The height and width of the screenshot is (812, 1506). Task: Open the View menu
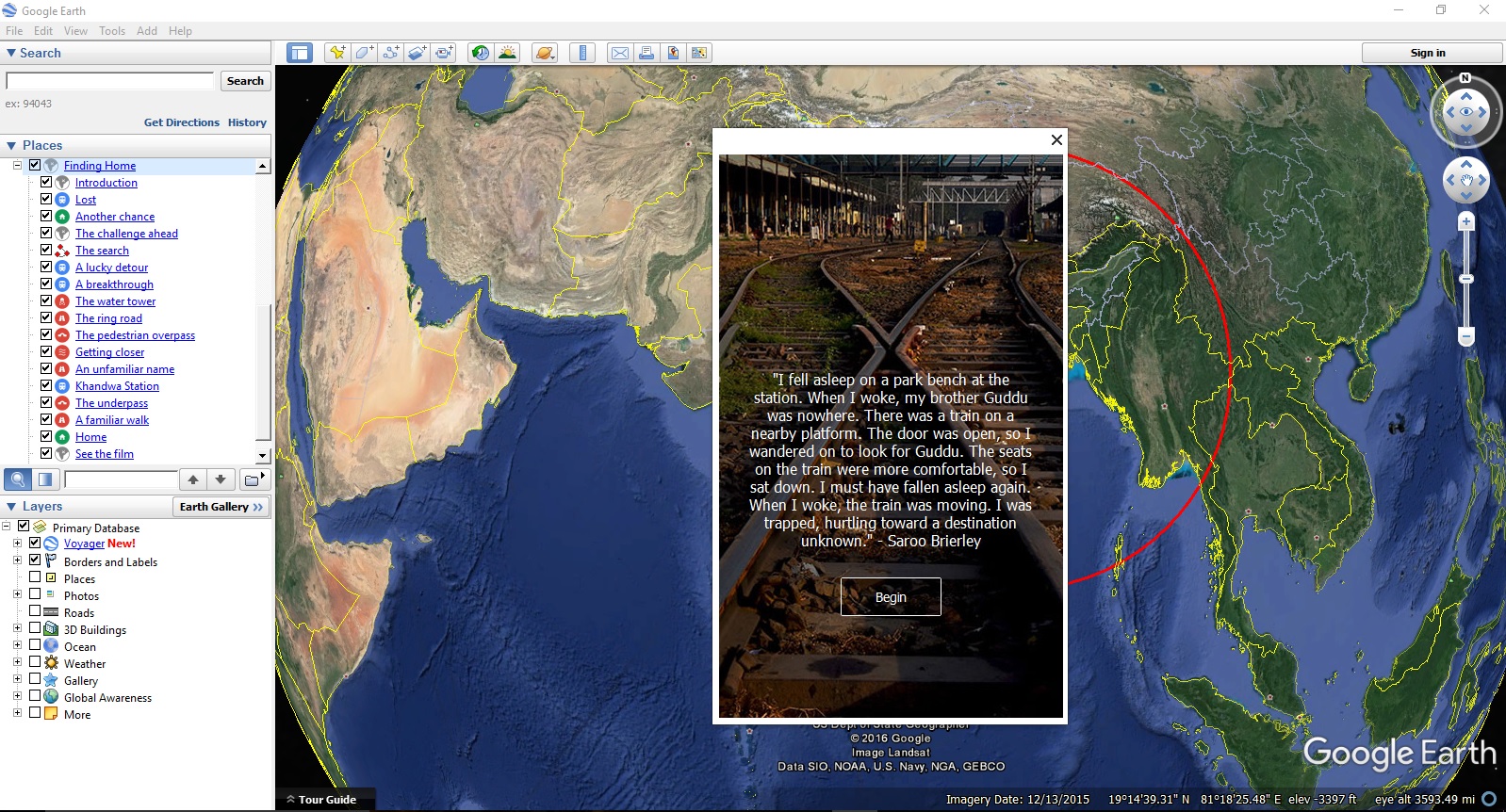pos(75,30)
